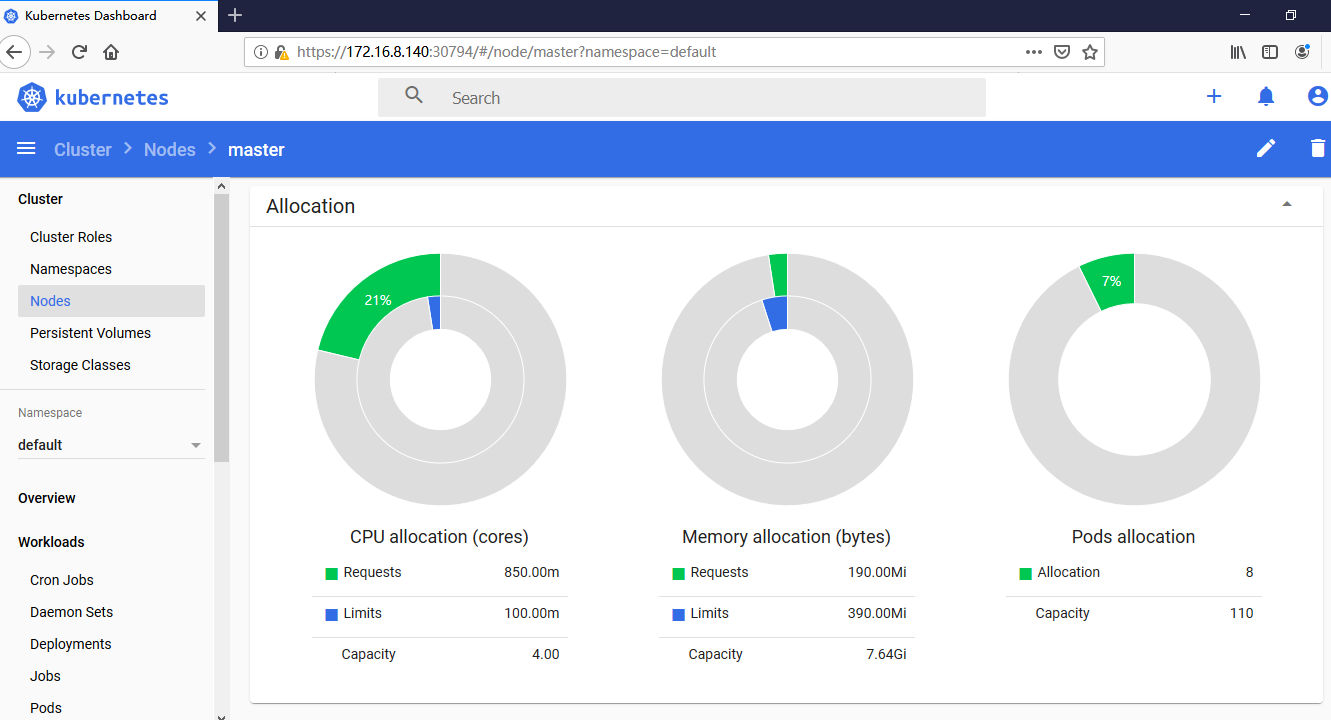Image resolution: width=1331 pixels, height=720 pixels.
Task: Open Deployments in sidebar
Action: coord(71,644)
